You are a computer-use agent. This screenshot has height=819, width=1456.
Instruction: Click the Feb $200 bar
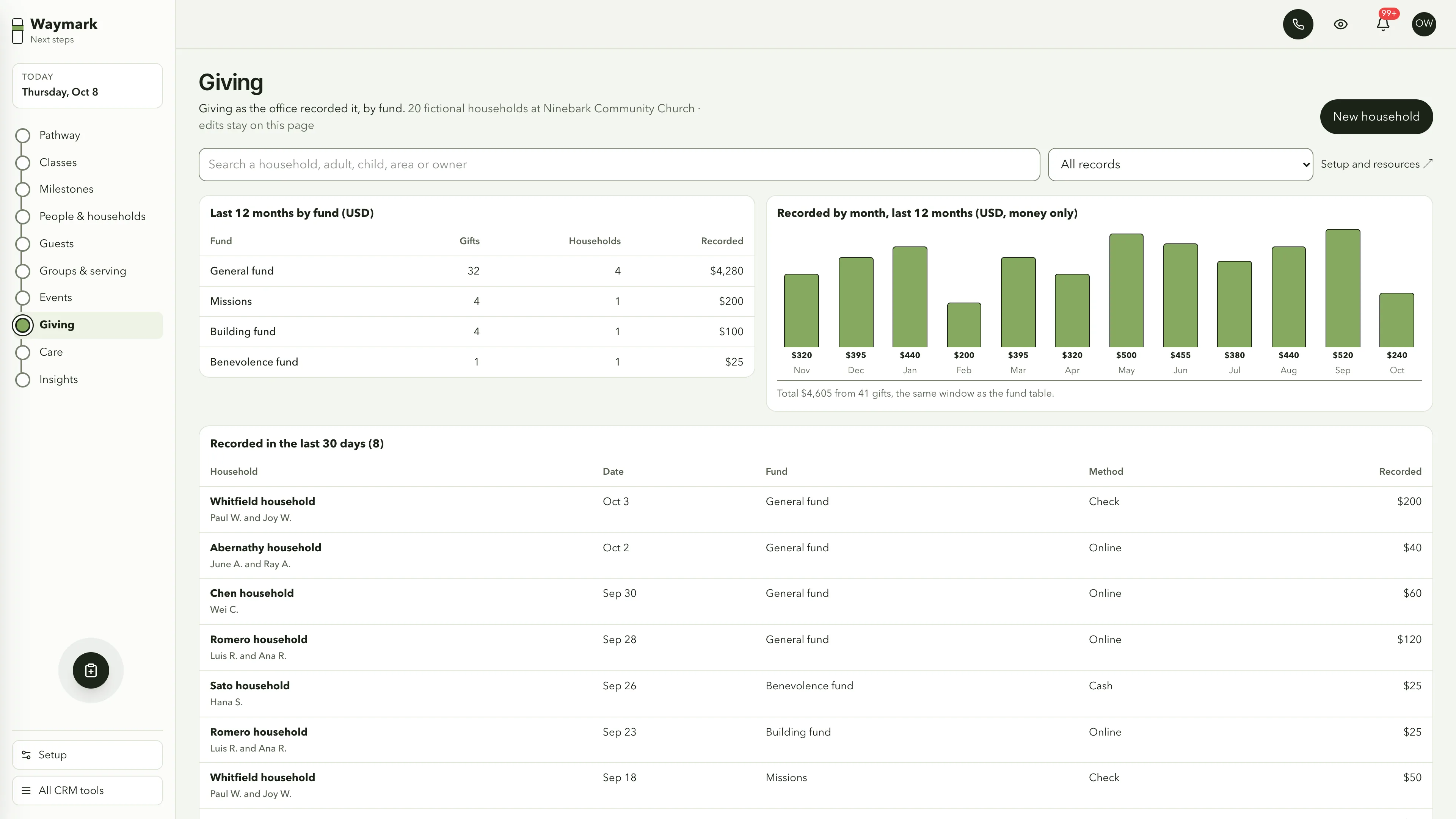[964, 325]
